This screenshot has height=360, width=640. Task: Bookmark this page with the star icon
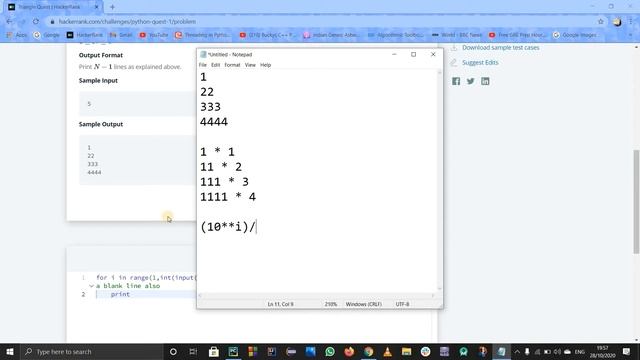[600, 22]
